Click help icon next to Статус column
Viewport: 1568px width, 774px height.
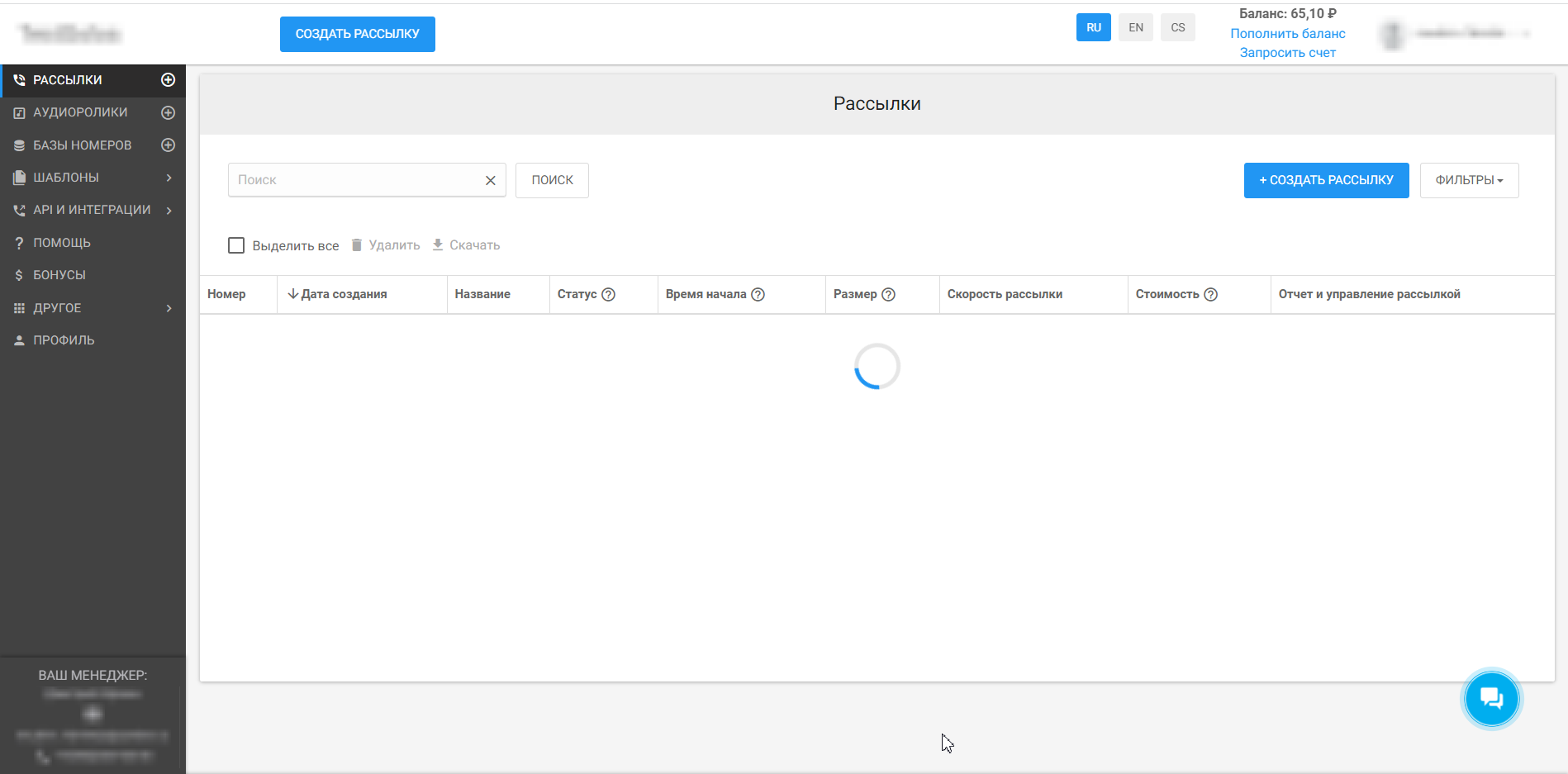click(608, 295)
